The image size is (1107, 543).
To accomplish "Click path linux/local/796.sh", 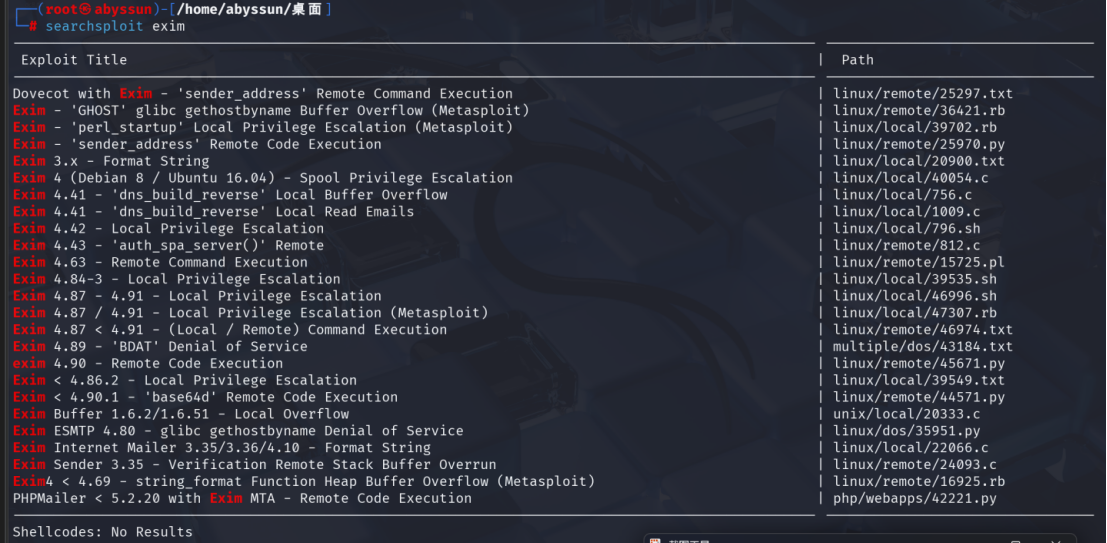I will pos(906,229).
